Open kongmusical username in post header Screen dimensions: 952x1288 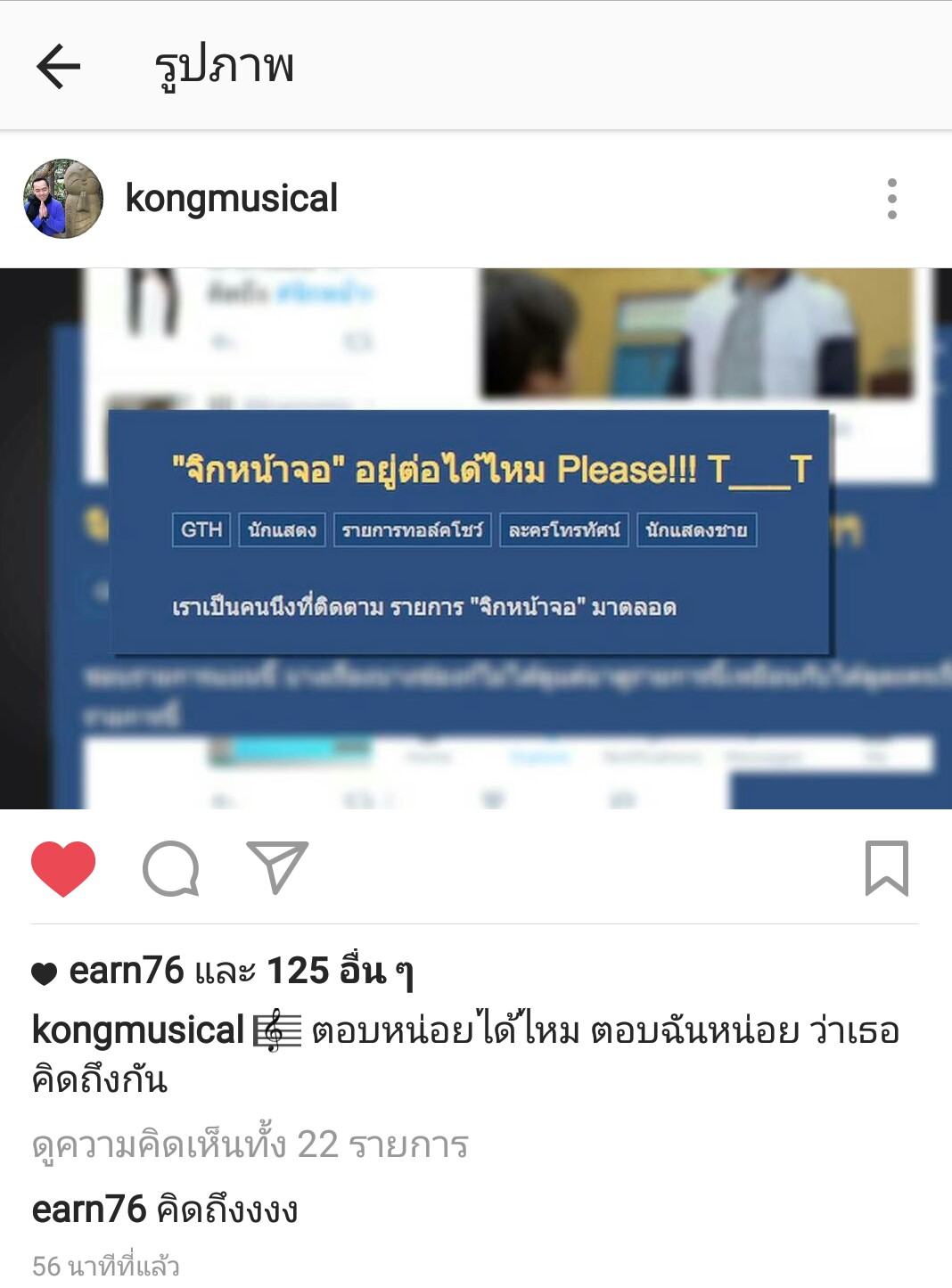(232, 198)
